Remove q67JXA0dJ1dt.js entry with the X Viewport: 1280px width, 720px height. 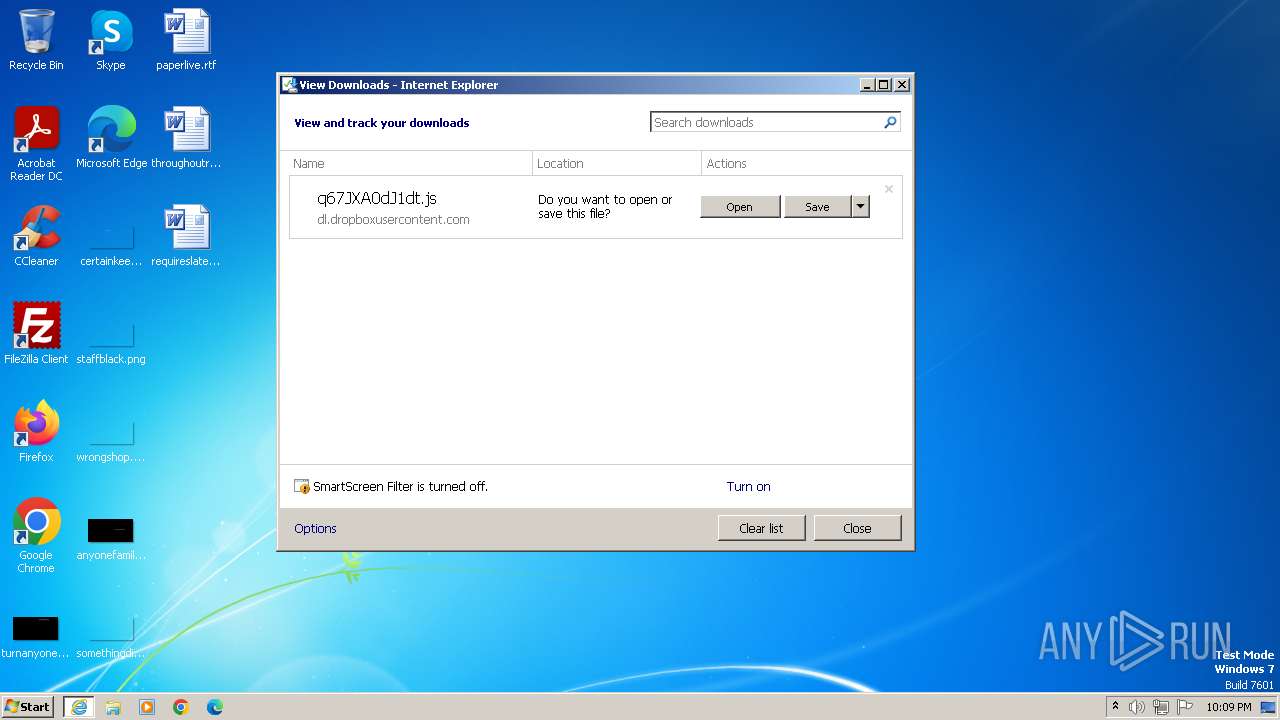(x=888, y=189)
